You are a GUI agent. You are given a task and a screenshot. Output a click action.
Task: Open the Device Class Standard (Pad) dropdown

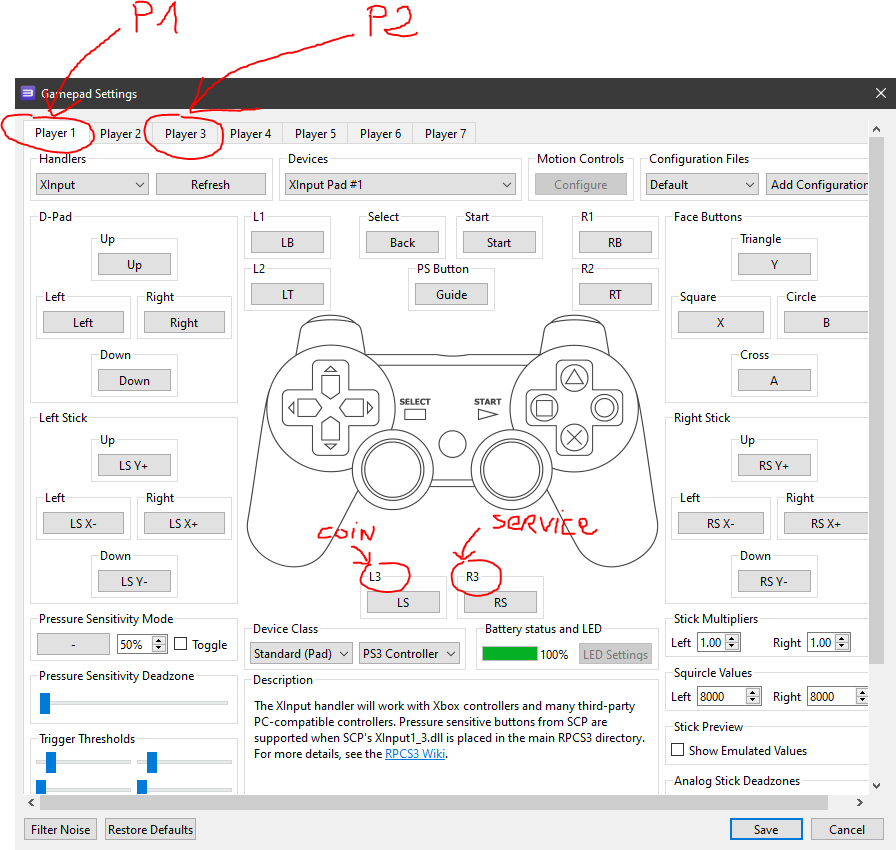pyautogui.click(x=302, y=653)
